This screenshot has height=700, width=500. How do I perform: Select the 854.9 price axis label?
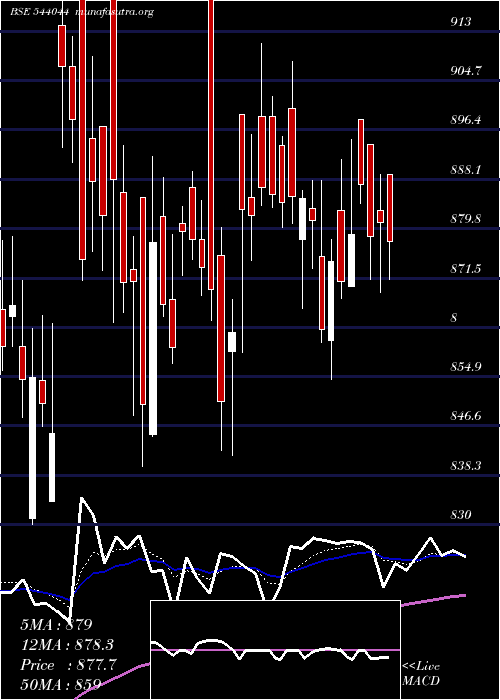coord(466,367)
